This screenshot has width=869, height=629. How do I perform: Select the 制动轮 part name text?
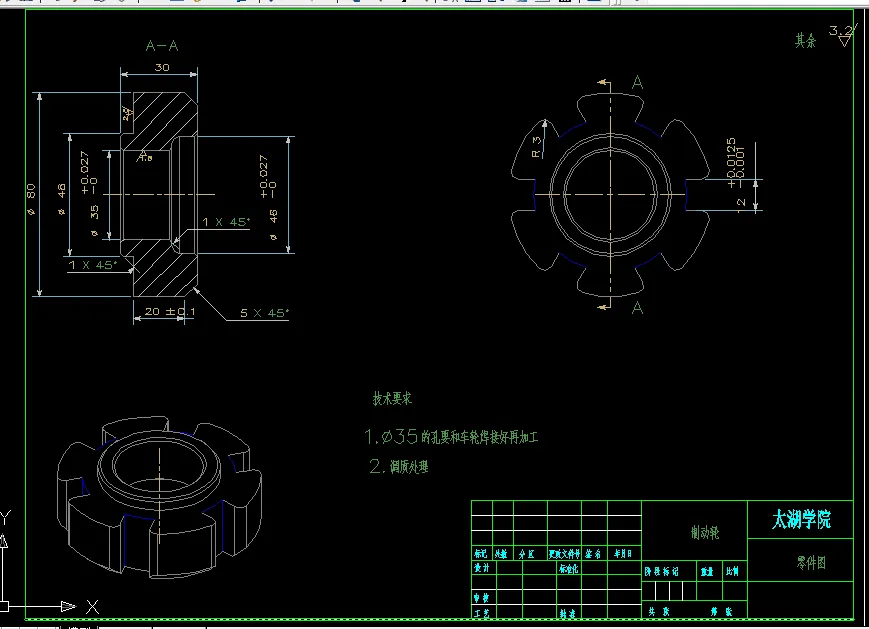705,533
